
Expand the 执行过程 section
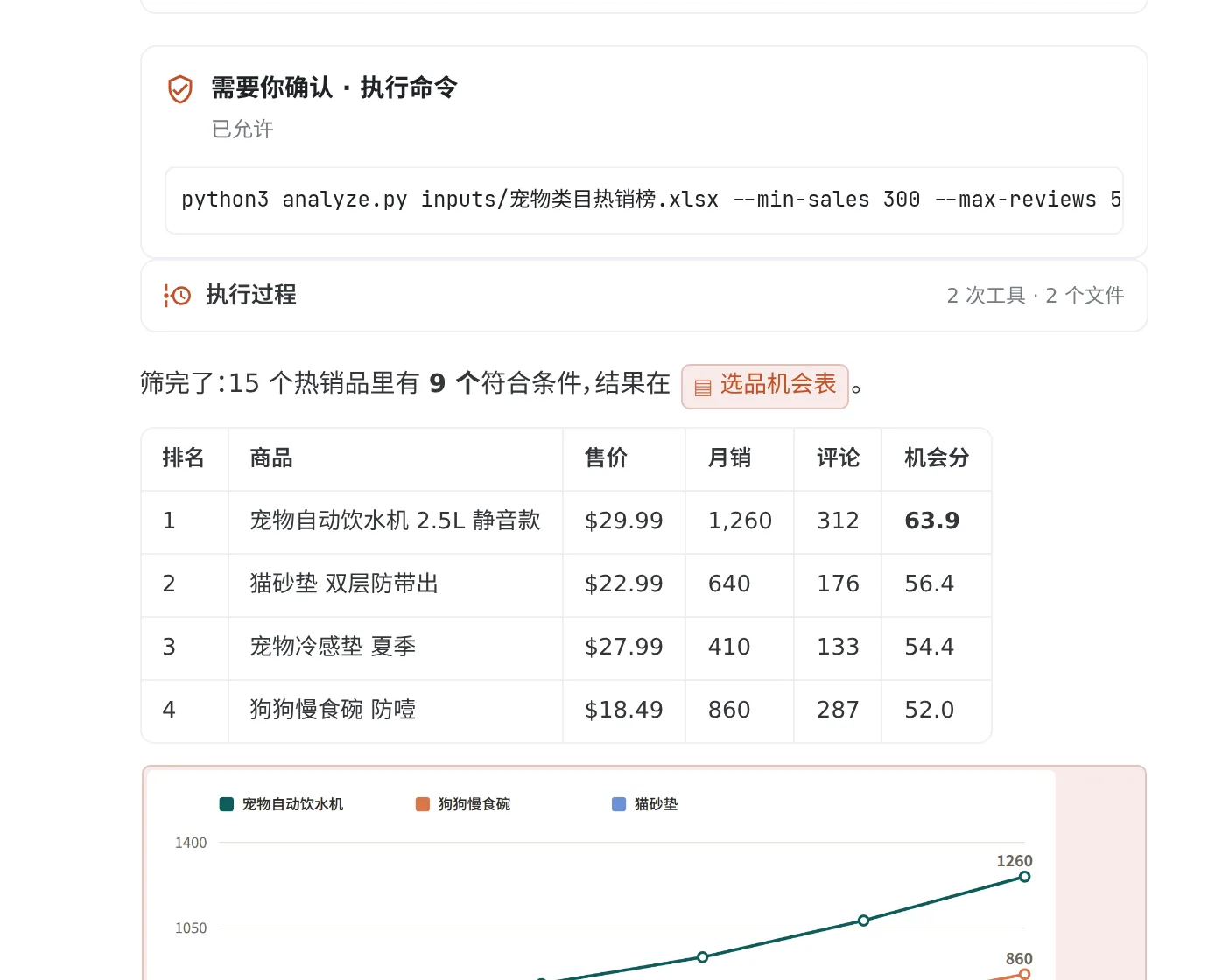click(x=644, y=296)
